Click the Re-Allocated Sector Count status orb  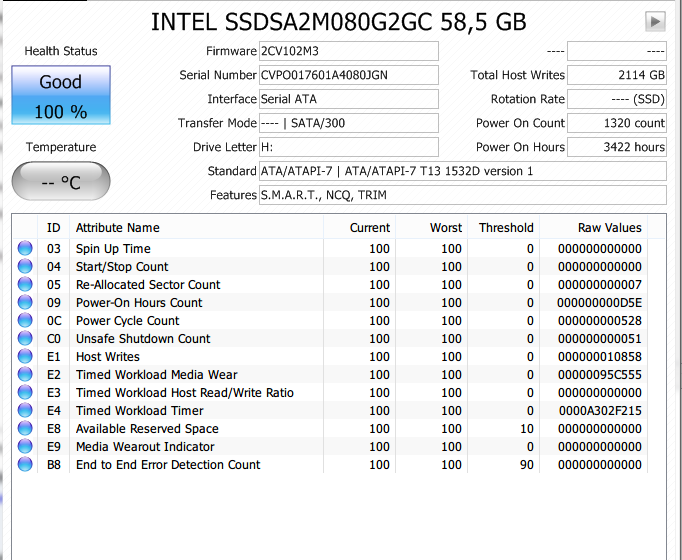[x=25, y=285]
